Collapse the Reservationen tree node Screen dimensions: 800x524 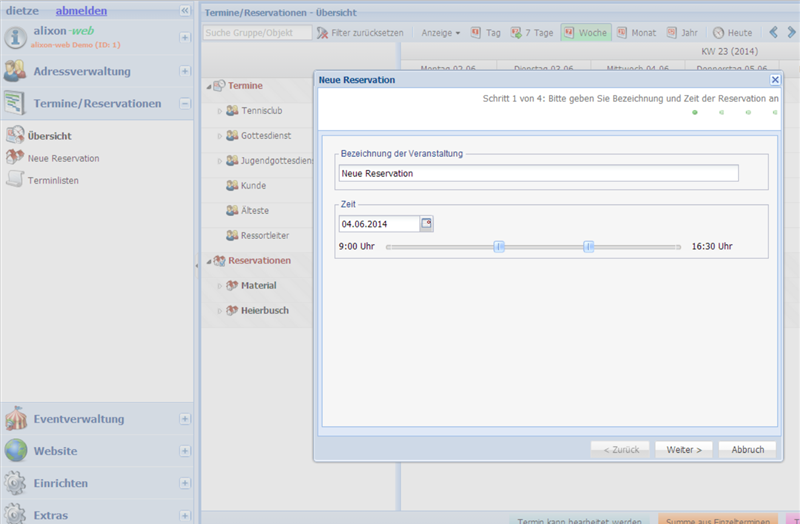[209, 262]
